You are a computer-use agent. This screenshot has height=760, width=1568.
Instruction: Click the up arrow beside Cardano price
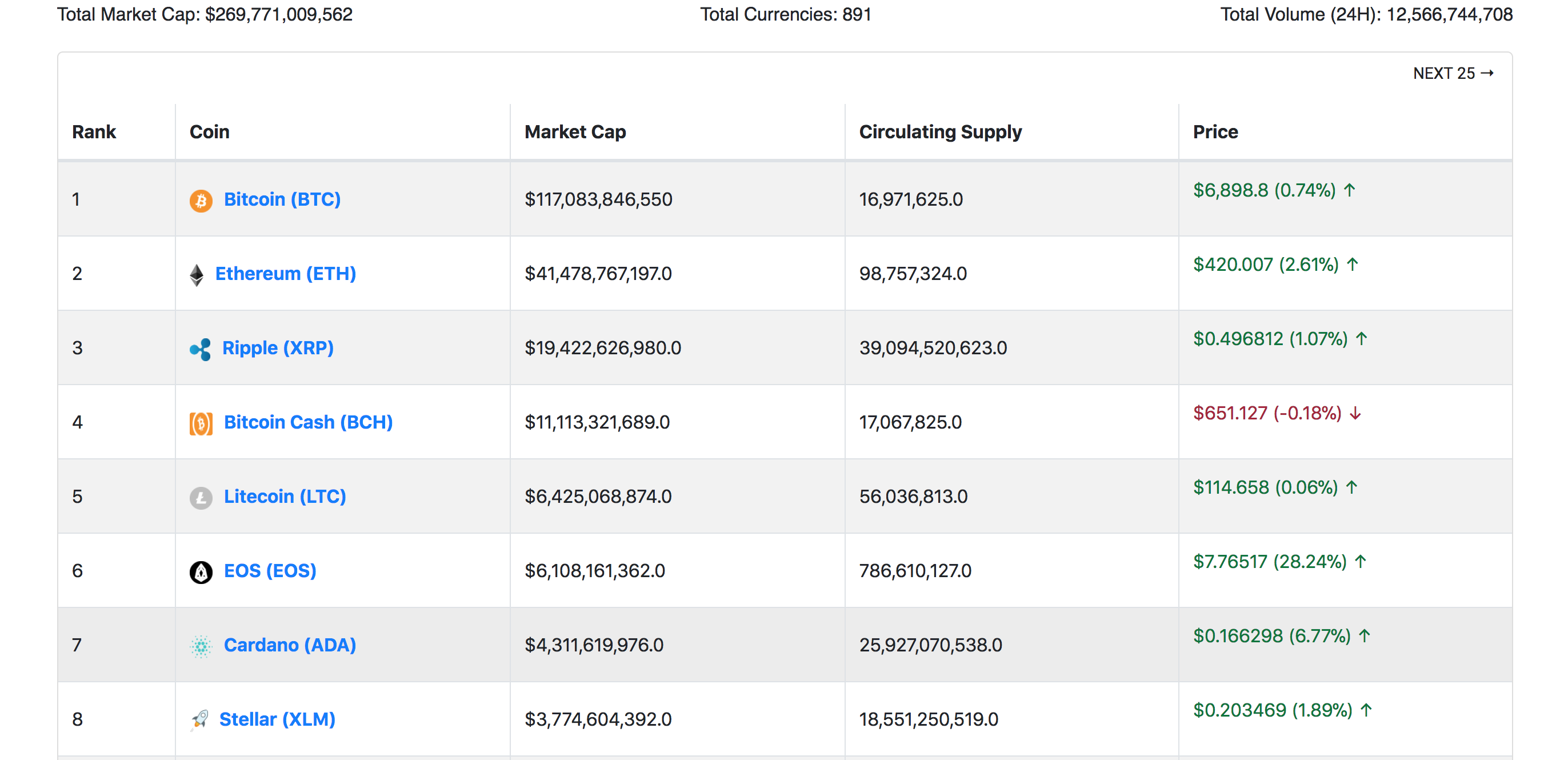tap(1365, 636)
